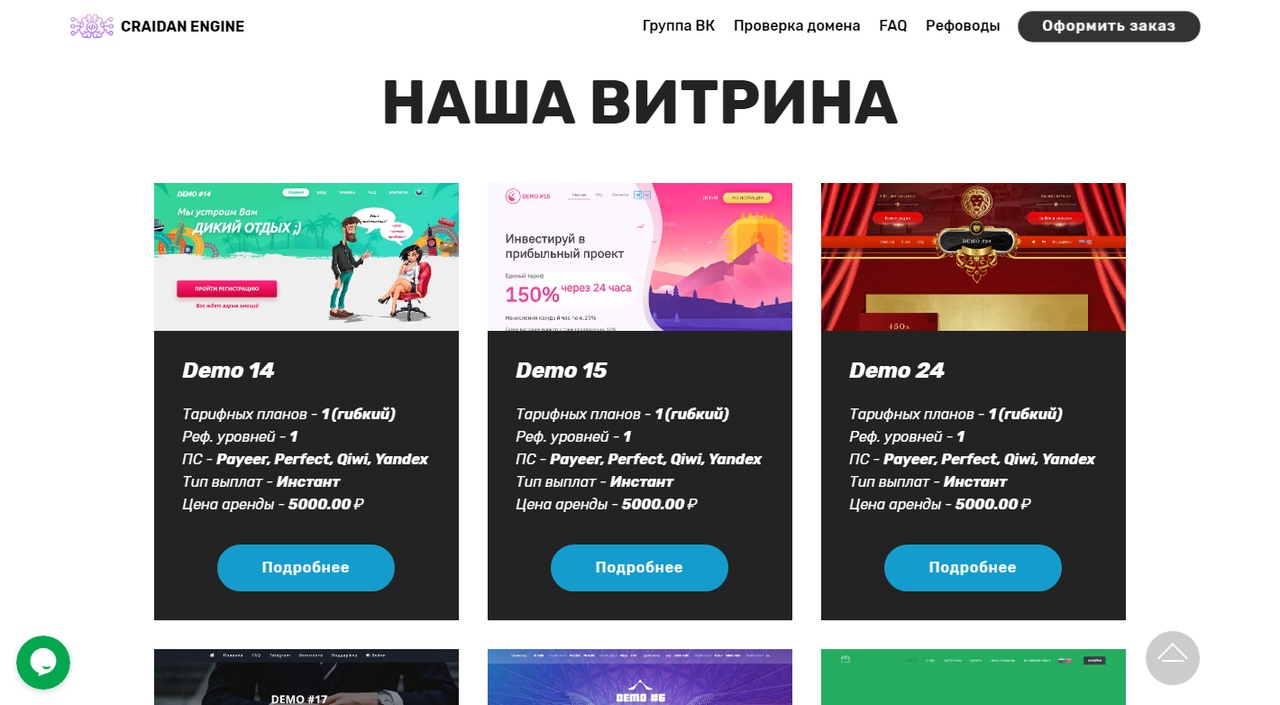Screen dimensions: 1280x705
Task: Click the scroll-to-top arrow button
Action: click(1172, 657)
